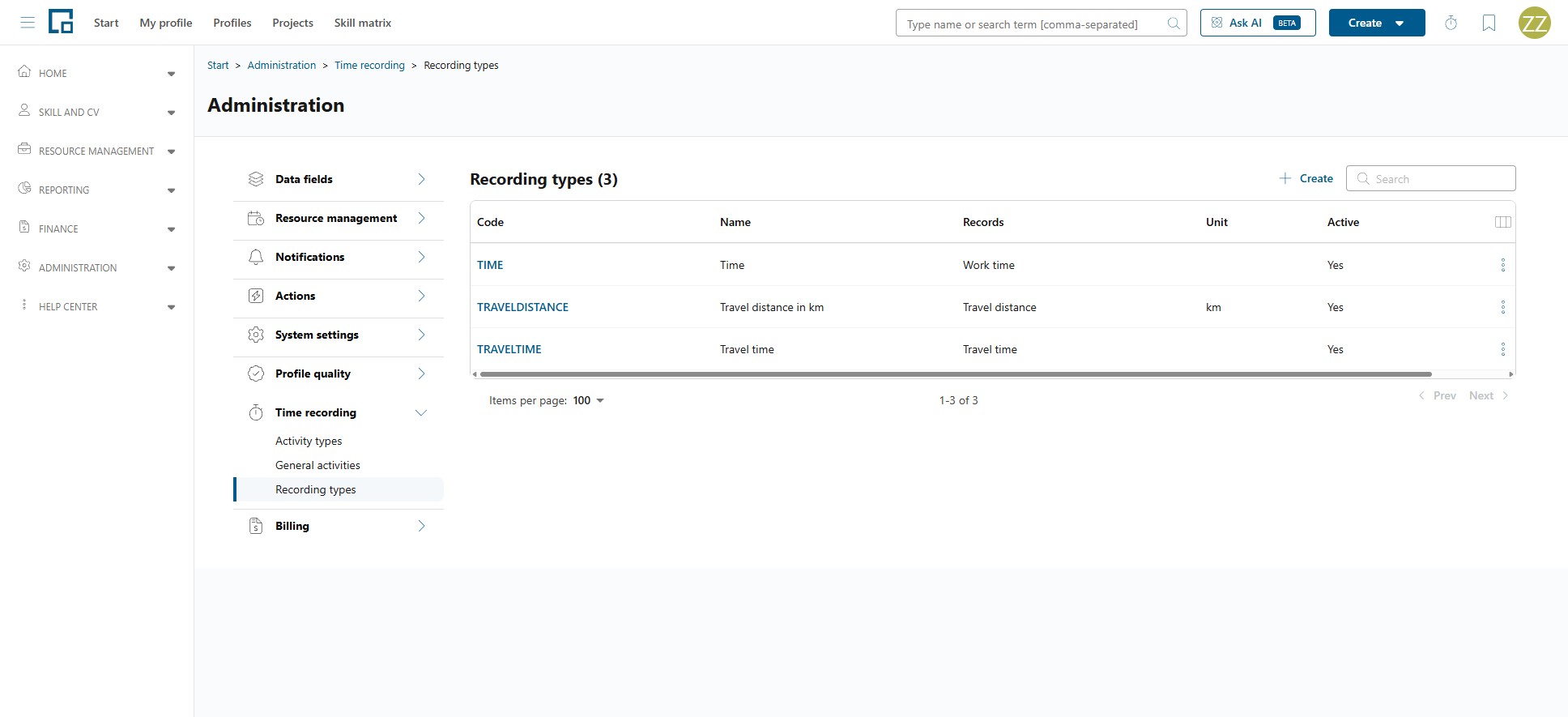The width and height of the screenshot is (1568, 717).
Task: Follow the Time recording breadcrumb link
Action: point(369,65)
